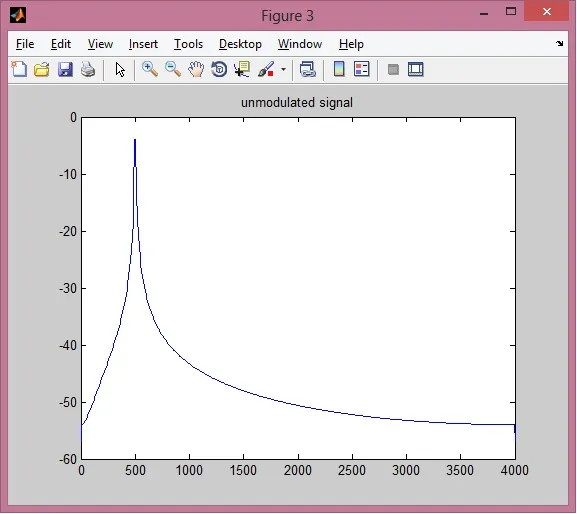Print the figure using printer icon
The height and width of the screenshot is (514, 577).
coord(88,69)
